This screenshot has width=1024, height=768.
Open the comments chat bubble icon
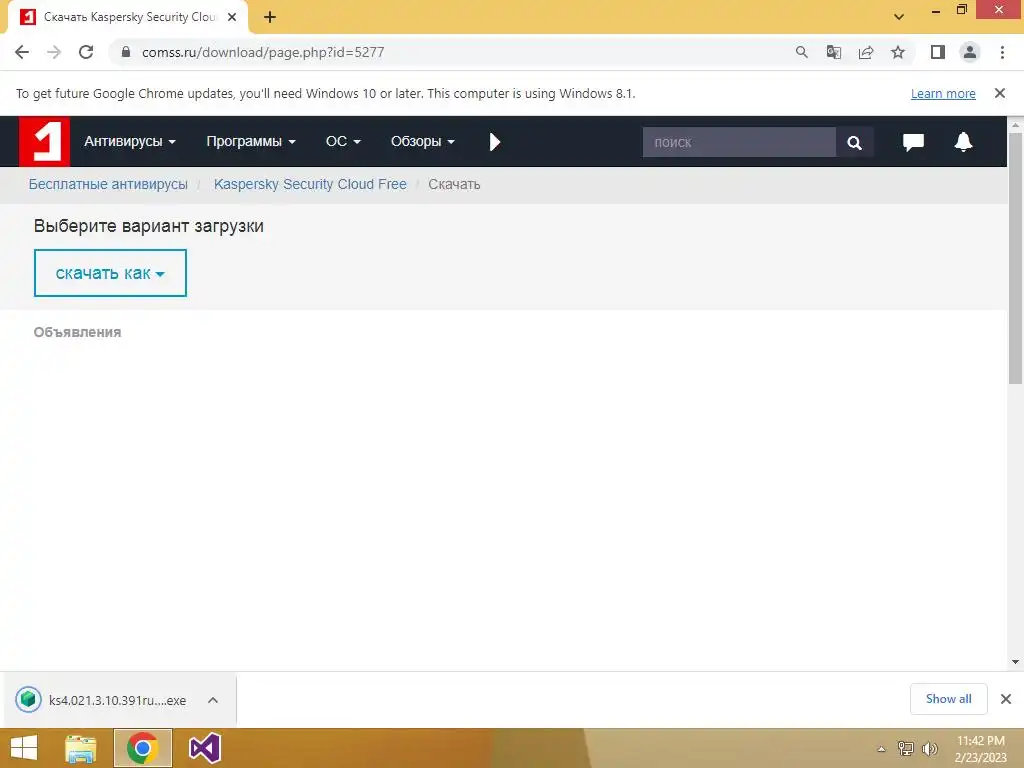point(913,142)
